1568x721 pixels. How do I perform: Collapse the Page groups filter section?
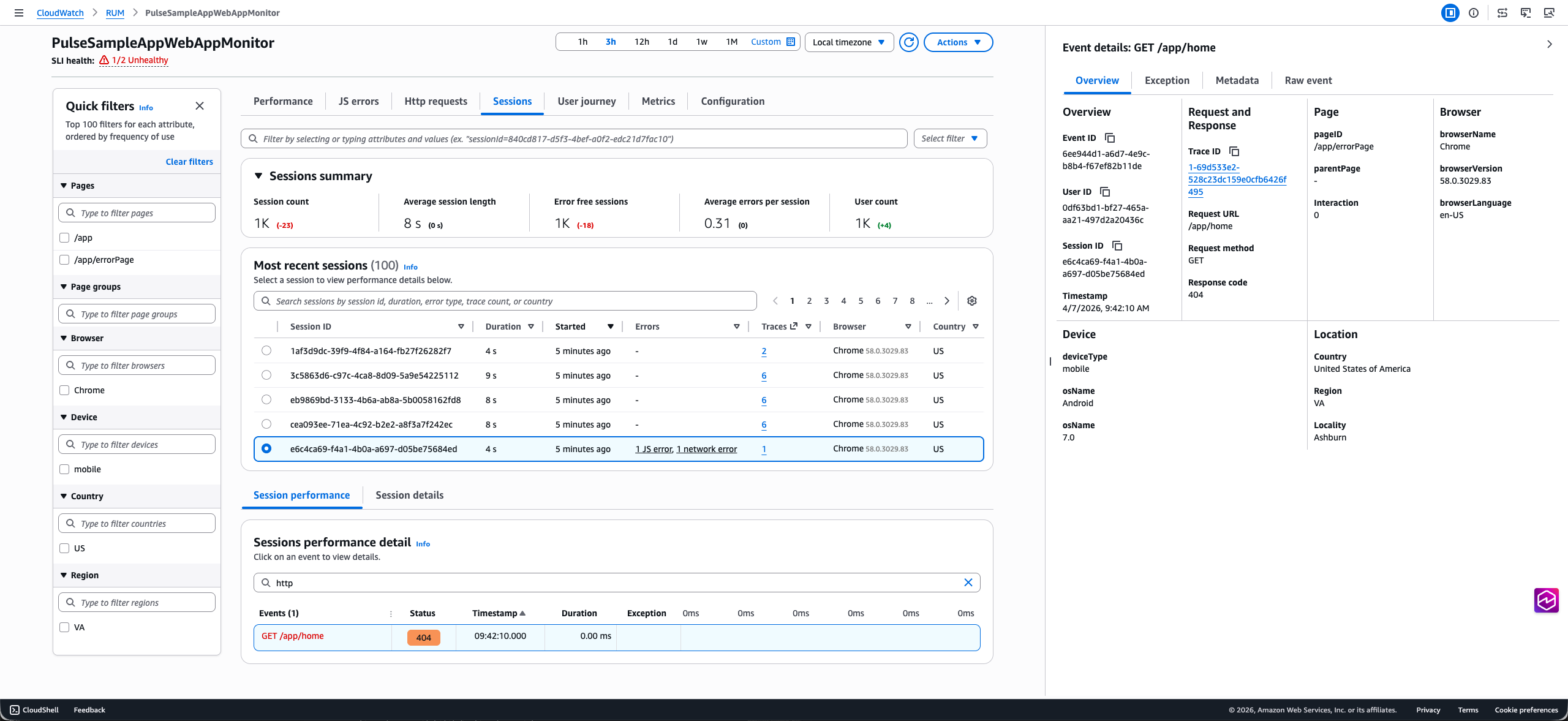coord(64,287)
